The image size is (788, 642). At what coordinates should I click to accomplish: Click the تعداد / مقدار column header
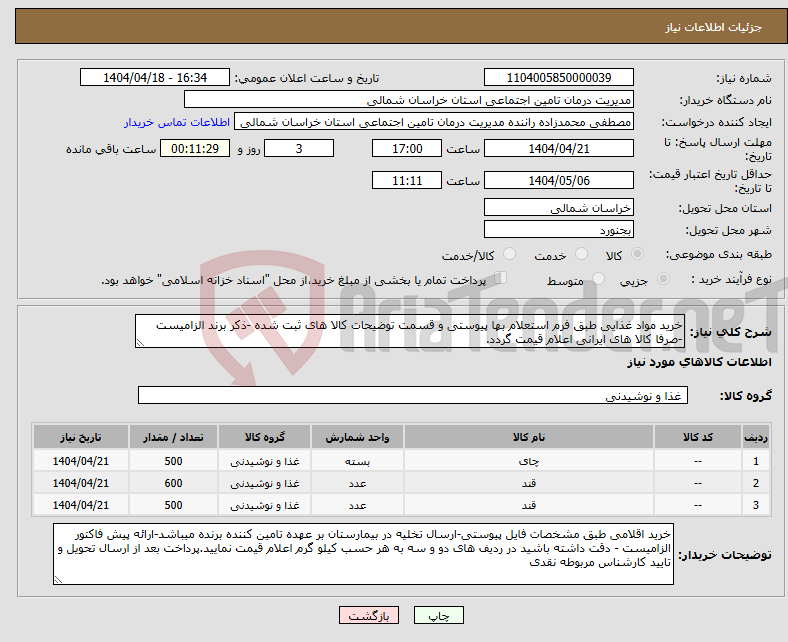(x=173, y=437)
